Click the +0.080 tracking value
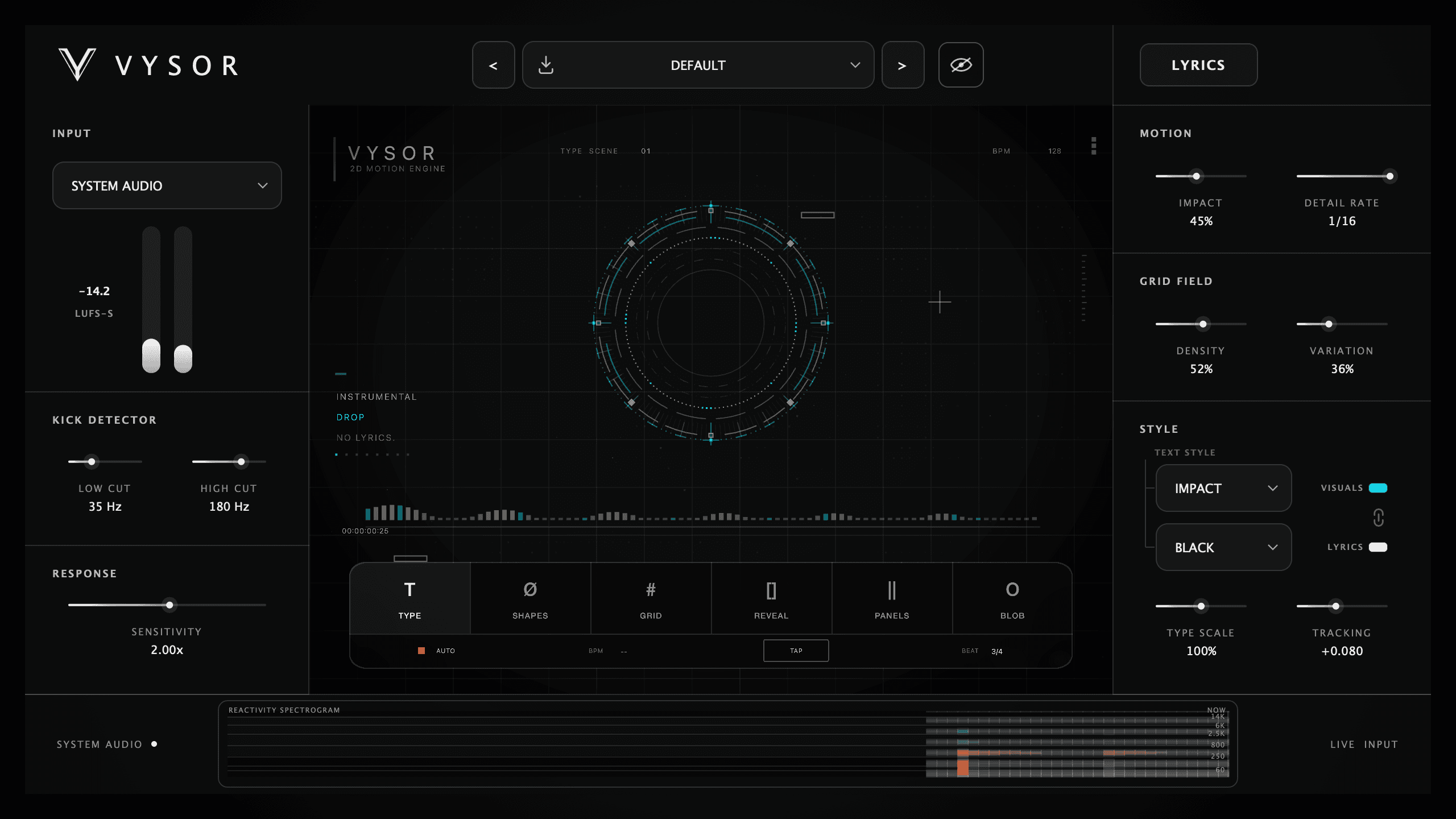The width and height of the screenshot is (1456, 819). (1342, 651)
